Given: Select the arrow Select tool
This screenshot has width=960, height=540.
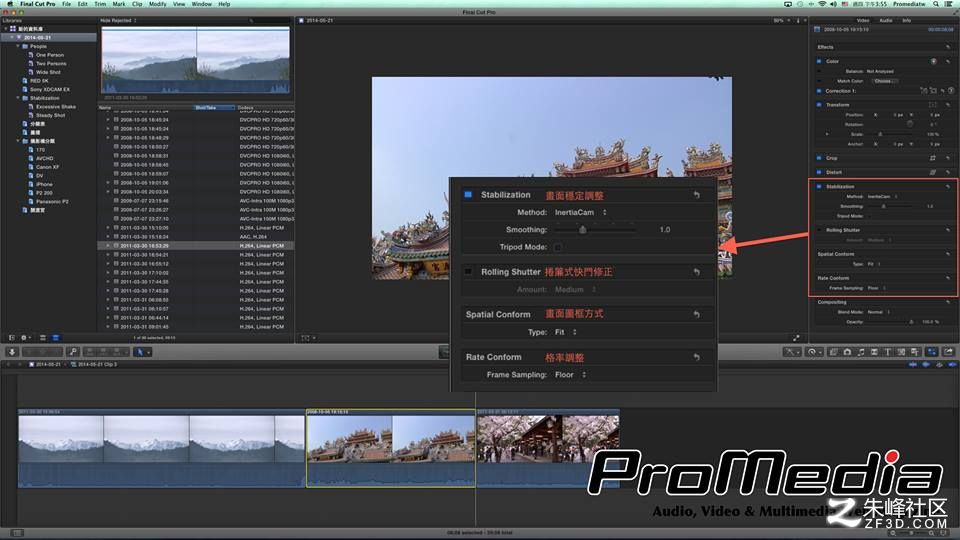Looking at the screenshot, I should (142, 352).
